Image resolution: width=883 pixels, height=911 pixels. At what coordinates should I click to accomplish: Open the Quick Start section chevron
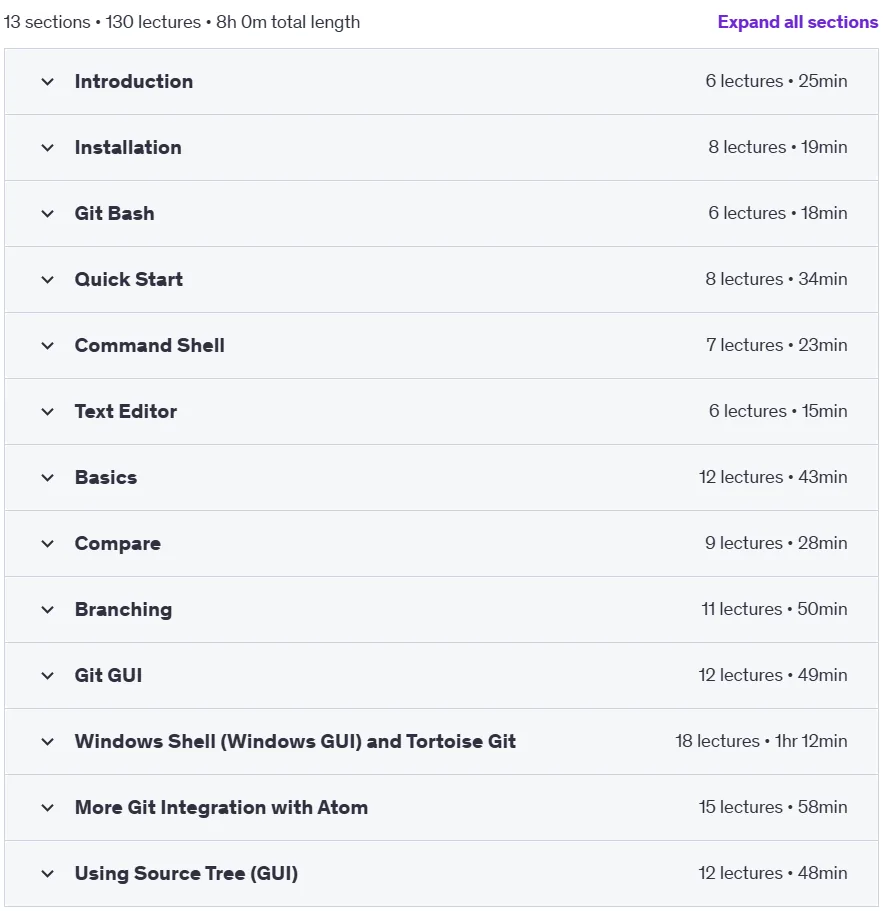[48, 280]
